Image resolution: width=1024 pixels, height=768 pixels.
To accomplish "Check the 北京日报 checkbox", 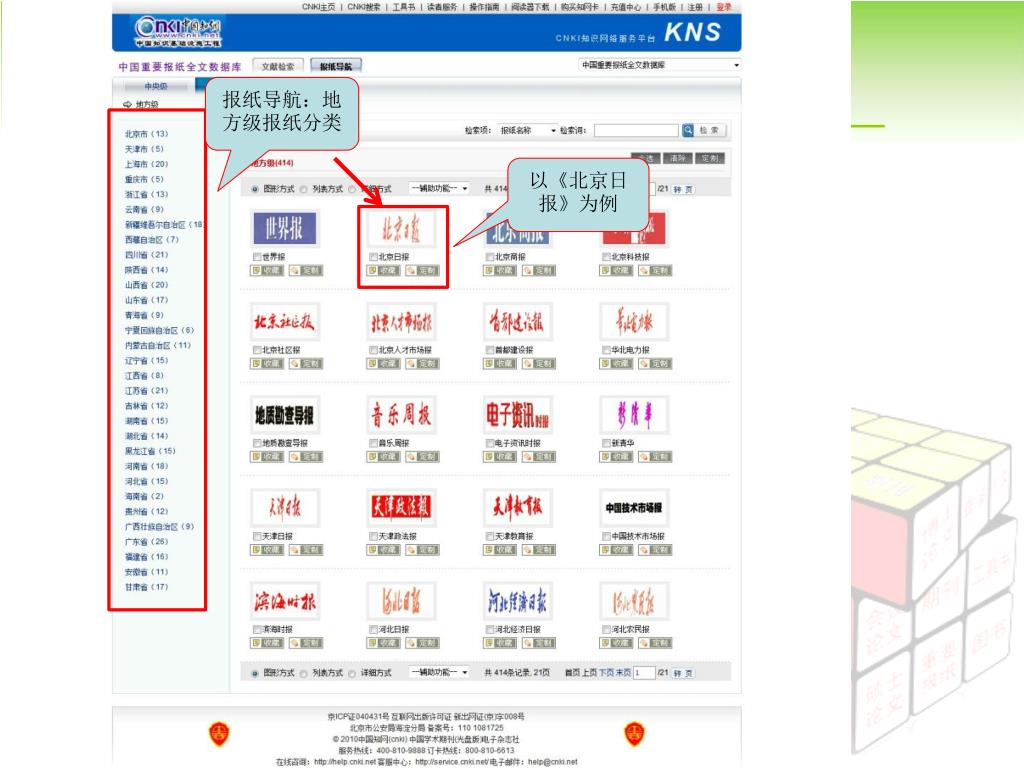I will (374, 257).
